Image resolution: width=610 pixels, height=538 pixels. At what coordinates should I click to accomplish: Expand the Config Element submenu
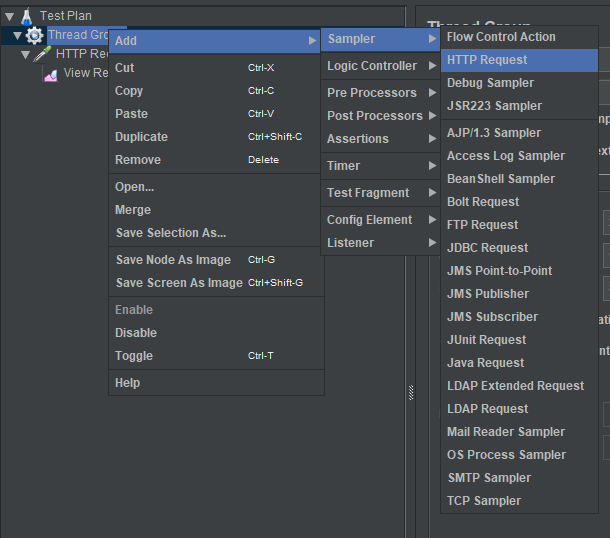click(380, 220)
